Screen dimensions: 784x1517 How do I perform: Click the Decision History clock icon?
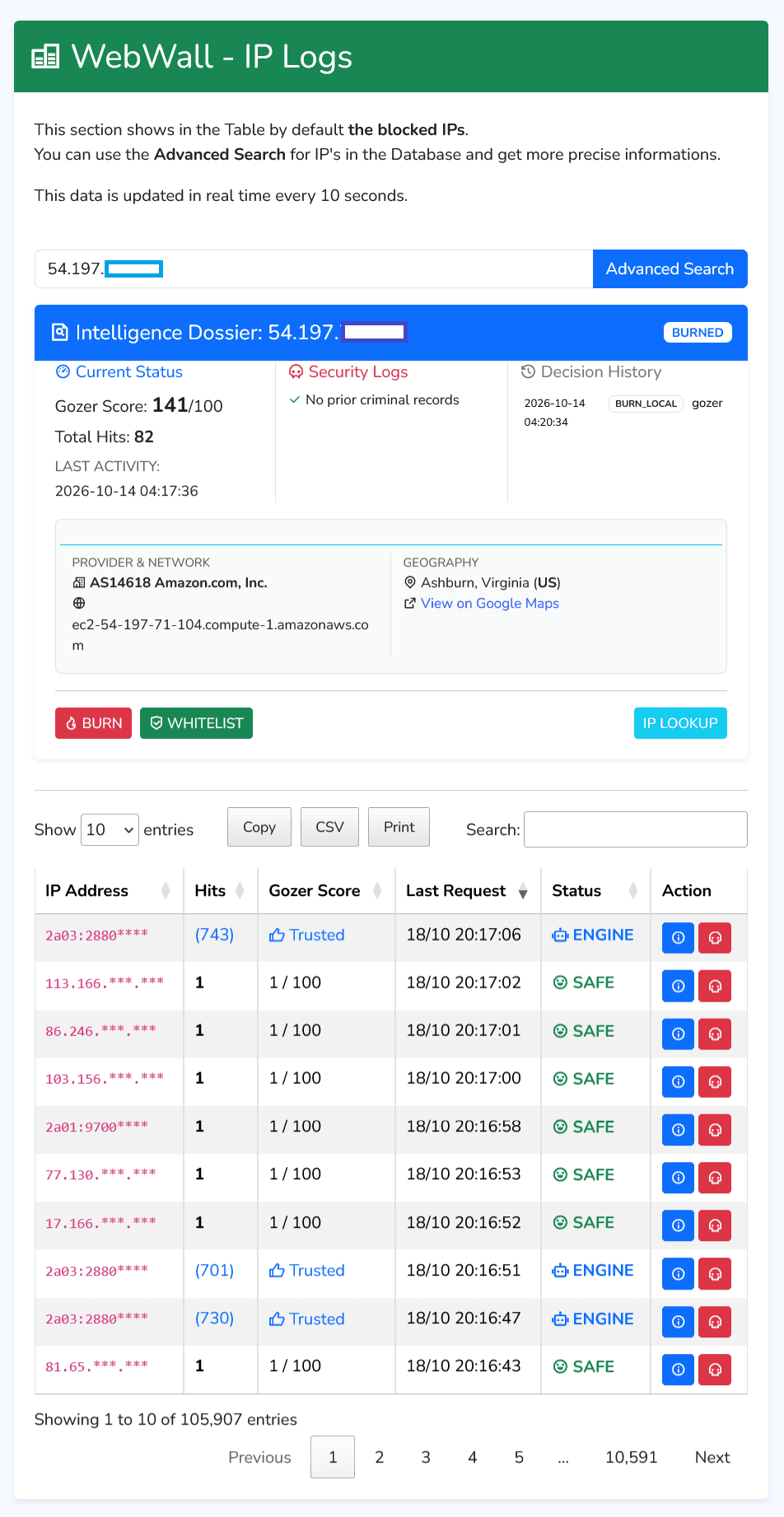529,372
